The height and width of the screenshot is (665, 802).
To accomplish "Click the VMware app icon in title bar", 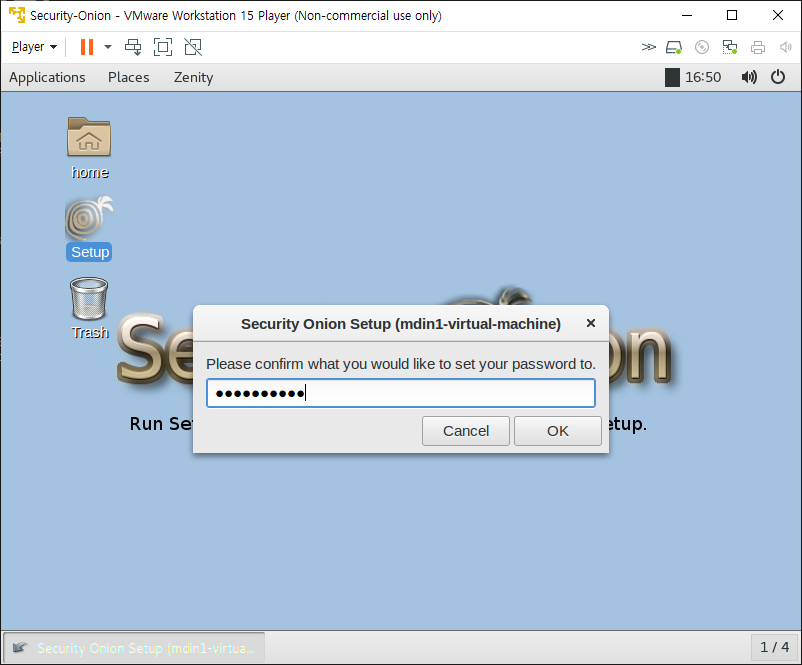I will 17,15.
